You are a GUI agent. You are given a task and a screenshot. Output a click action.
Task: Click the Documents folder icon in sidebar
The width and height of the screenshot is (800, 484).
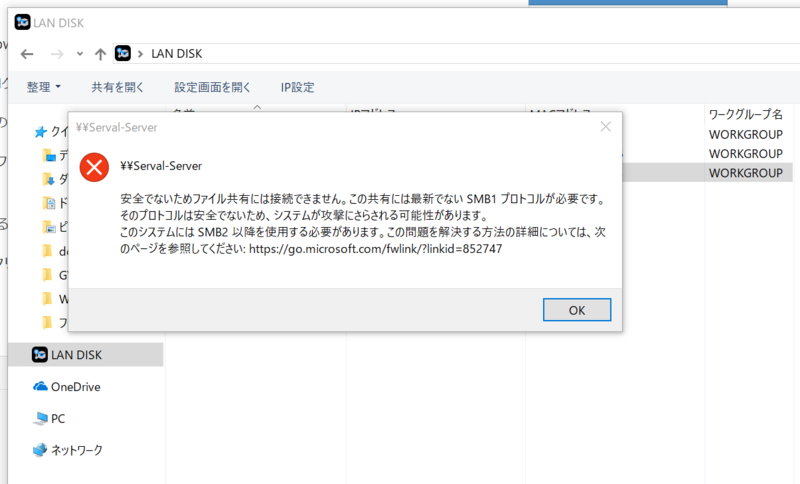(49, 203)
